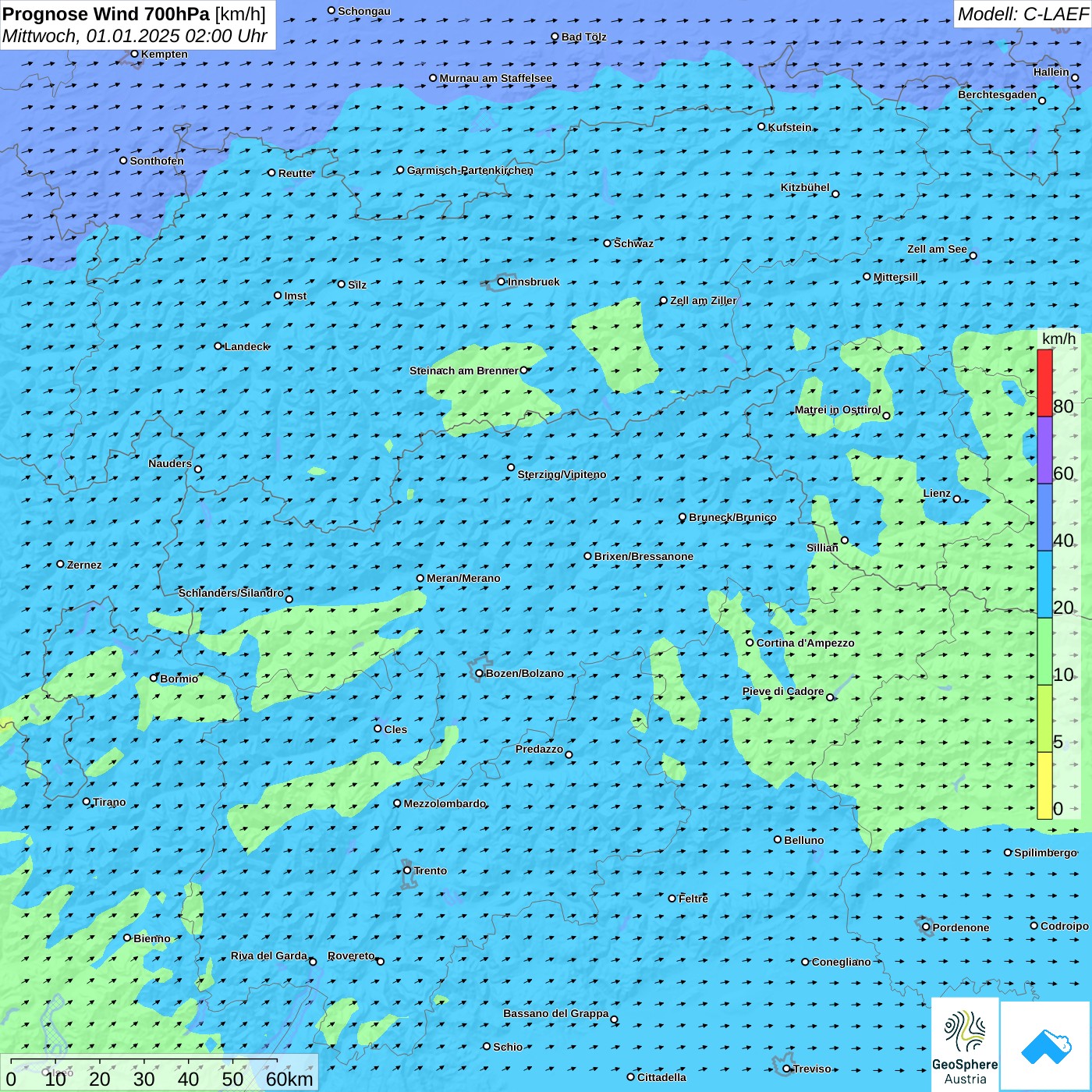Click the red 80 km/h legend swatch

[1044, 383]
